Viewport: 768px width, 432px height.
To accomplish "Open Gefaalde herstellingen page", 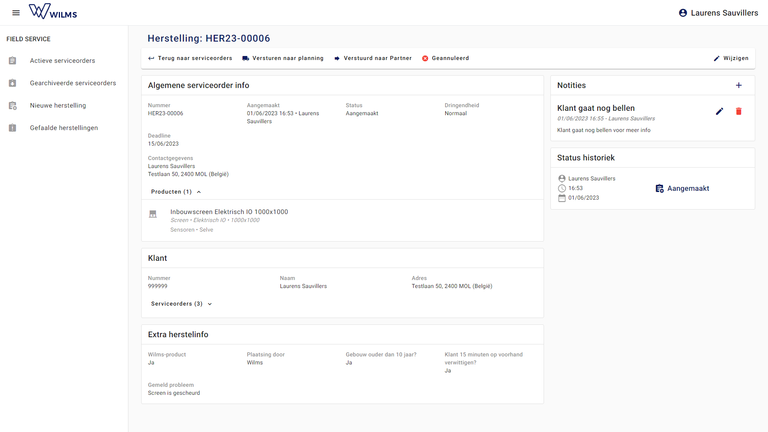I will (x=64, y=128).
